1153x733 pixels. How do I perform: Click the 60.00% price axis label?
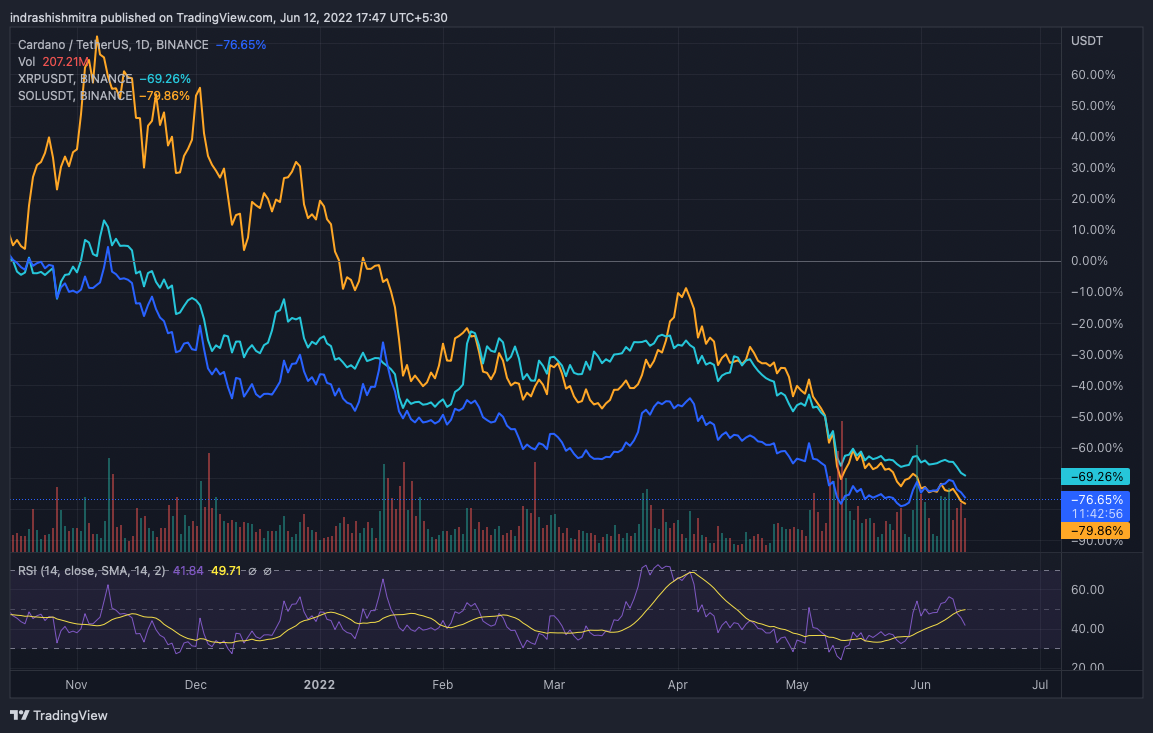[x=1093, y=75]
